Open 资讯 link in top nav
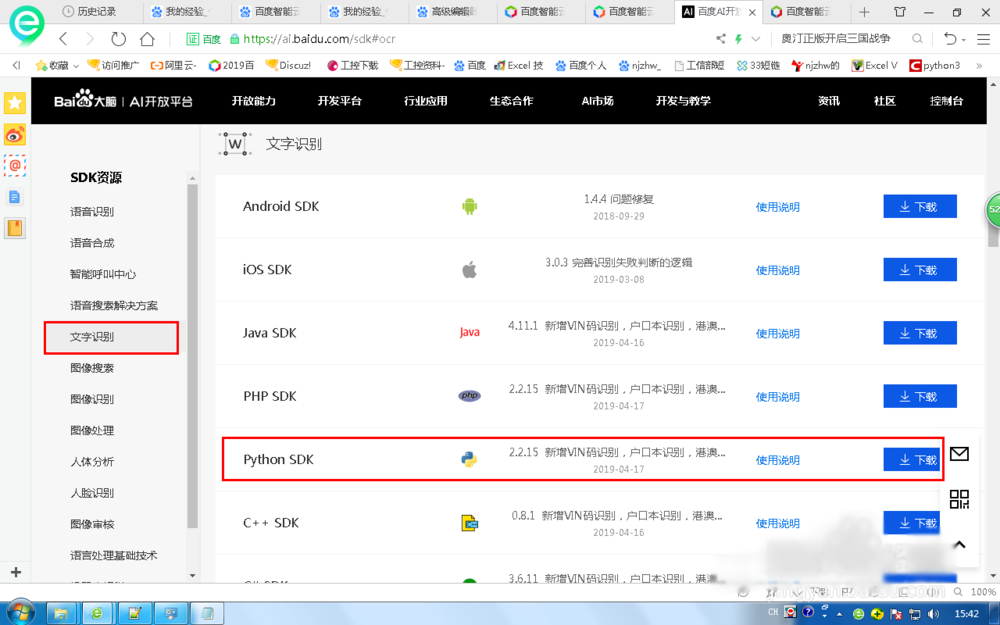Screen dimensions: 1000x625 pyautogui.click(x=829, y=101)
